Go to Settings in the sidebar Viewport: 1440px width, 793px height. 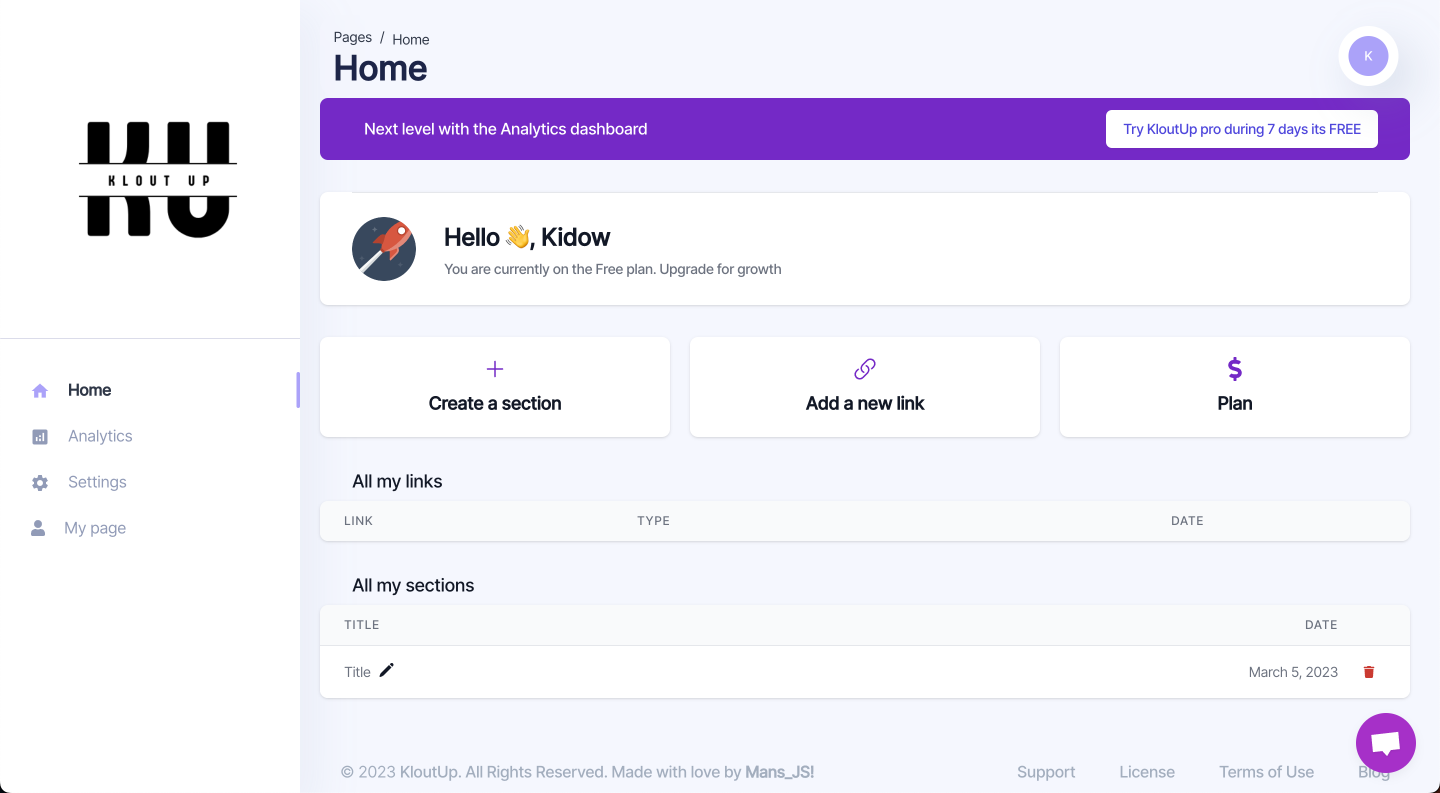(x=97, y=482)
